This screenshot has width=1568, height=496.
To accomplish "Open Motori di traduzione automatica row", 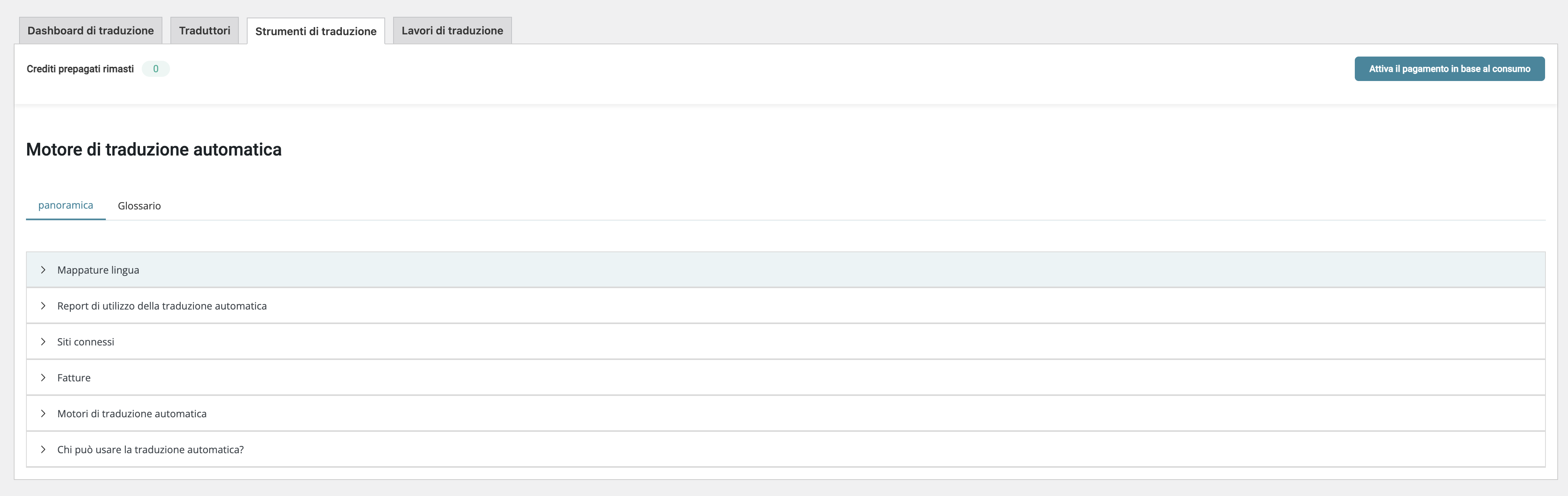I will tap(785, 413).
